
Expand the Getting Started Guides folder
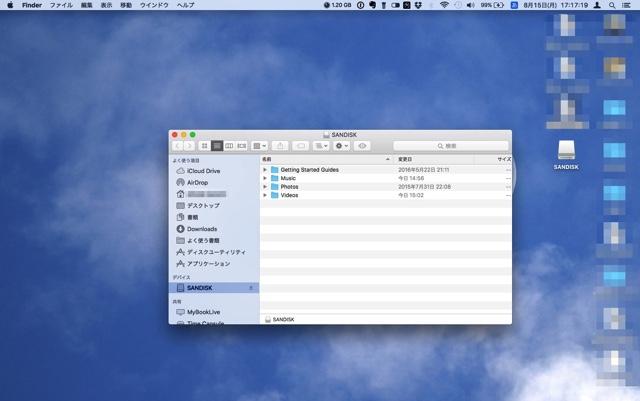pos(265,170)
